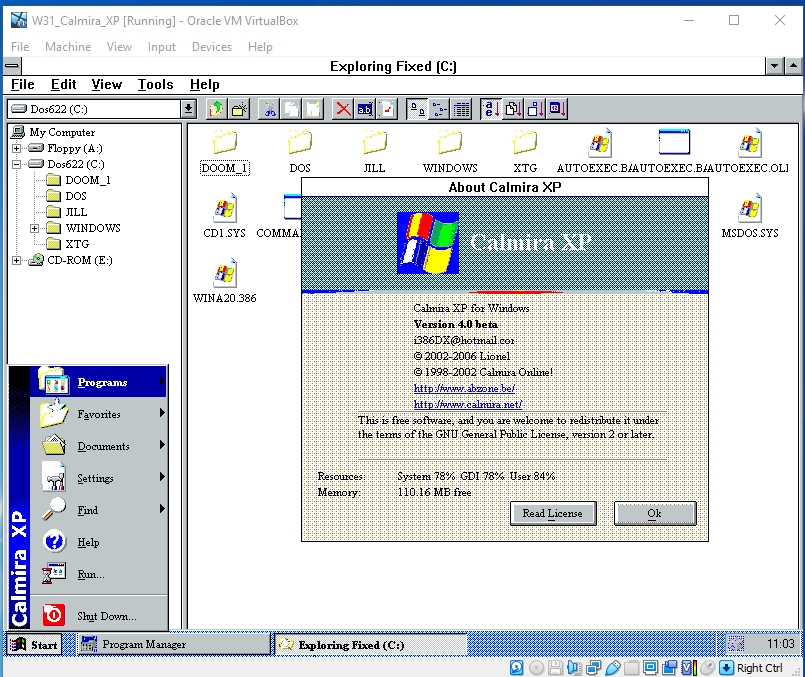805x677 pixels.
Task: Copy selection using the toolbar copy icon
Action: coord(291,109)
